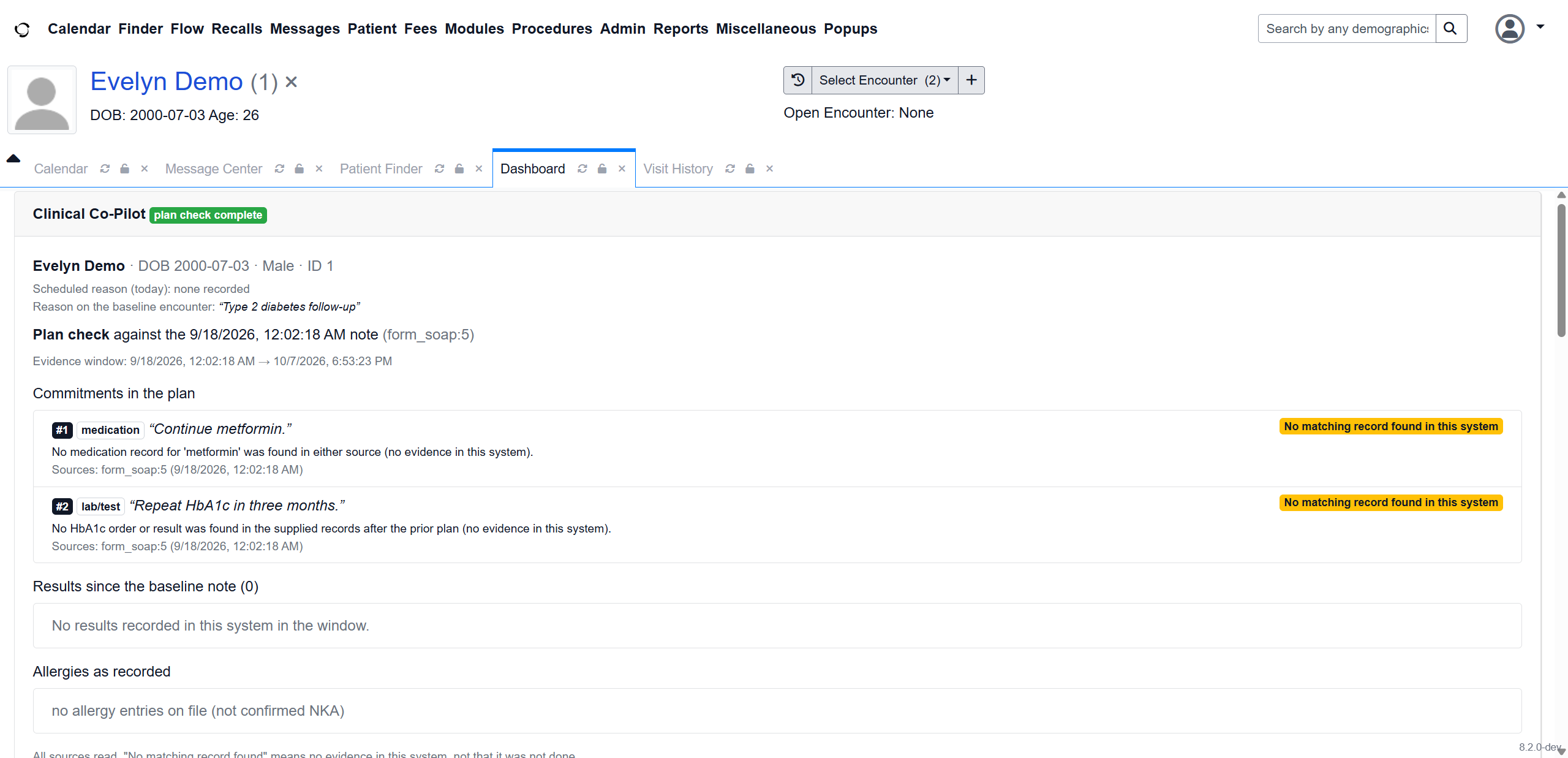Screen dimensions: 1568x758
Task: Toggle lock on the Dashboard tab
Action: tap(602, 169)
